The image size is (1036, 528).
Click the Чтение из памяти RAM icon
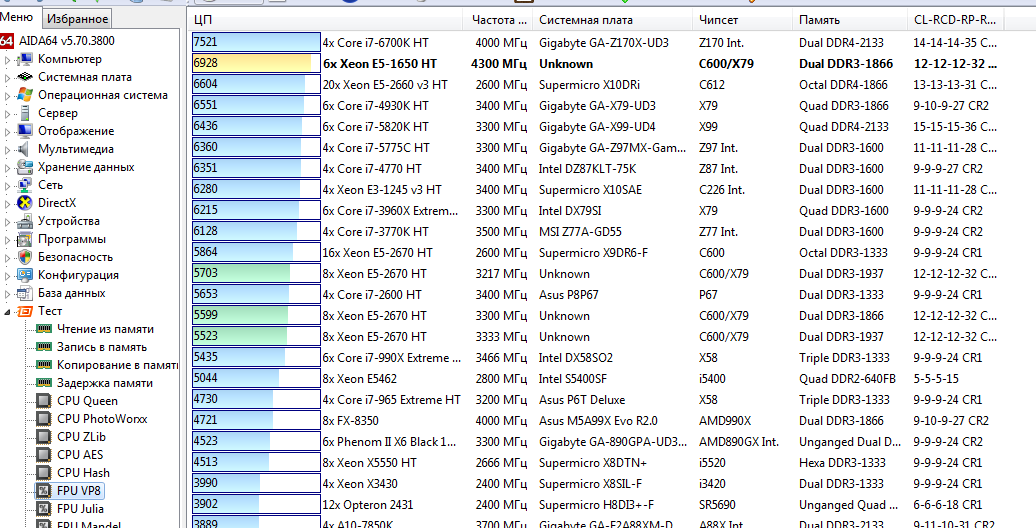(x=44, y=329)
